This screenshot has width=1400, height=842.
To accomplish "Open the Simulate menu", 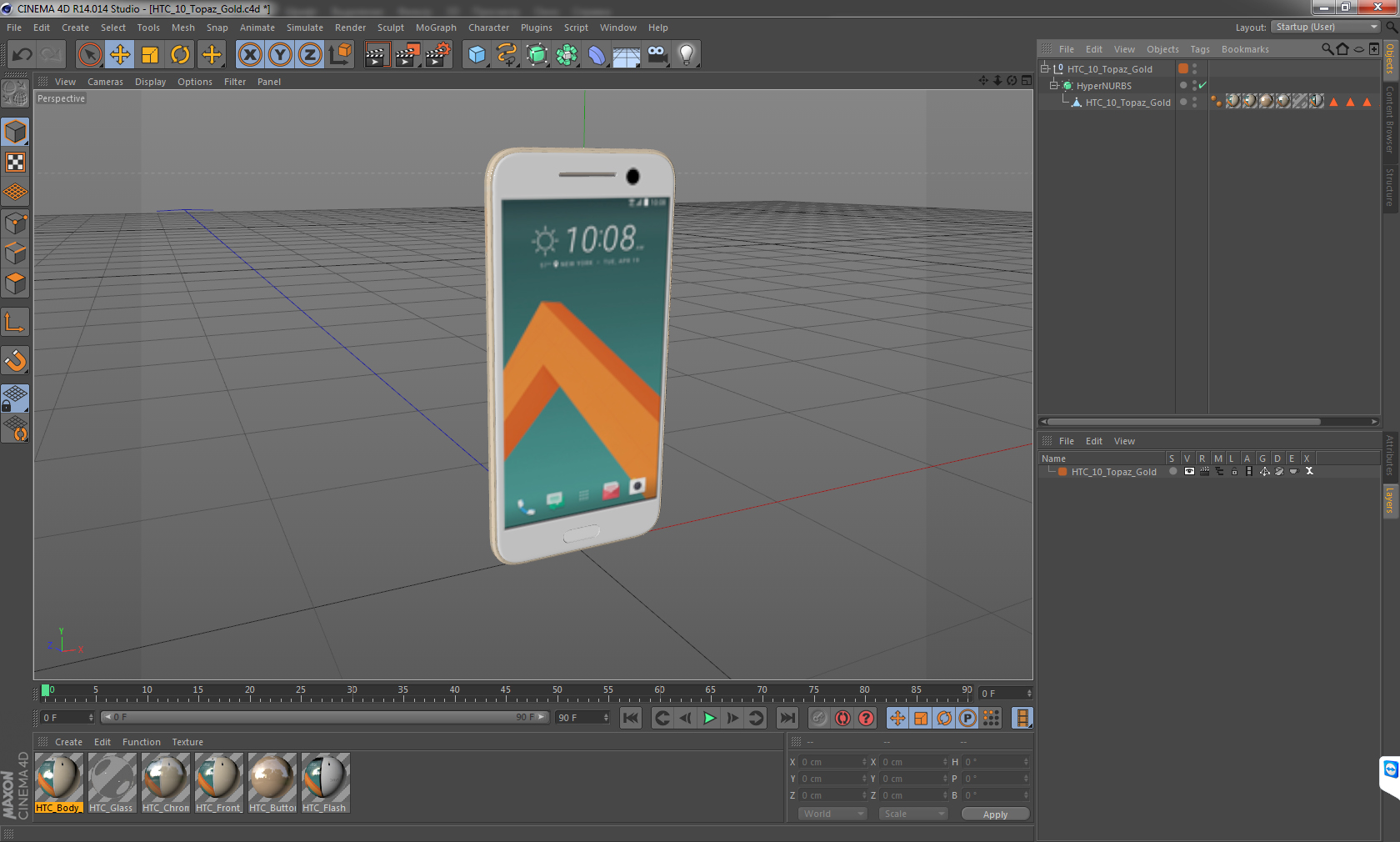I will 305,28.
